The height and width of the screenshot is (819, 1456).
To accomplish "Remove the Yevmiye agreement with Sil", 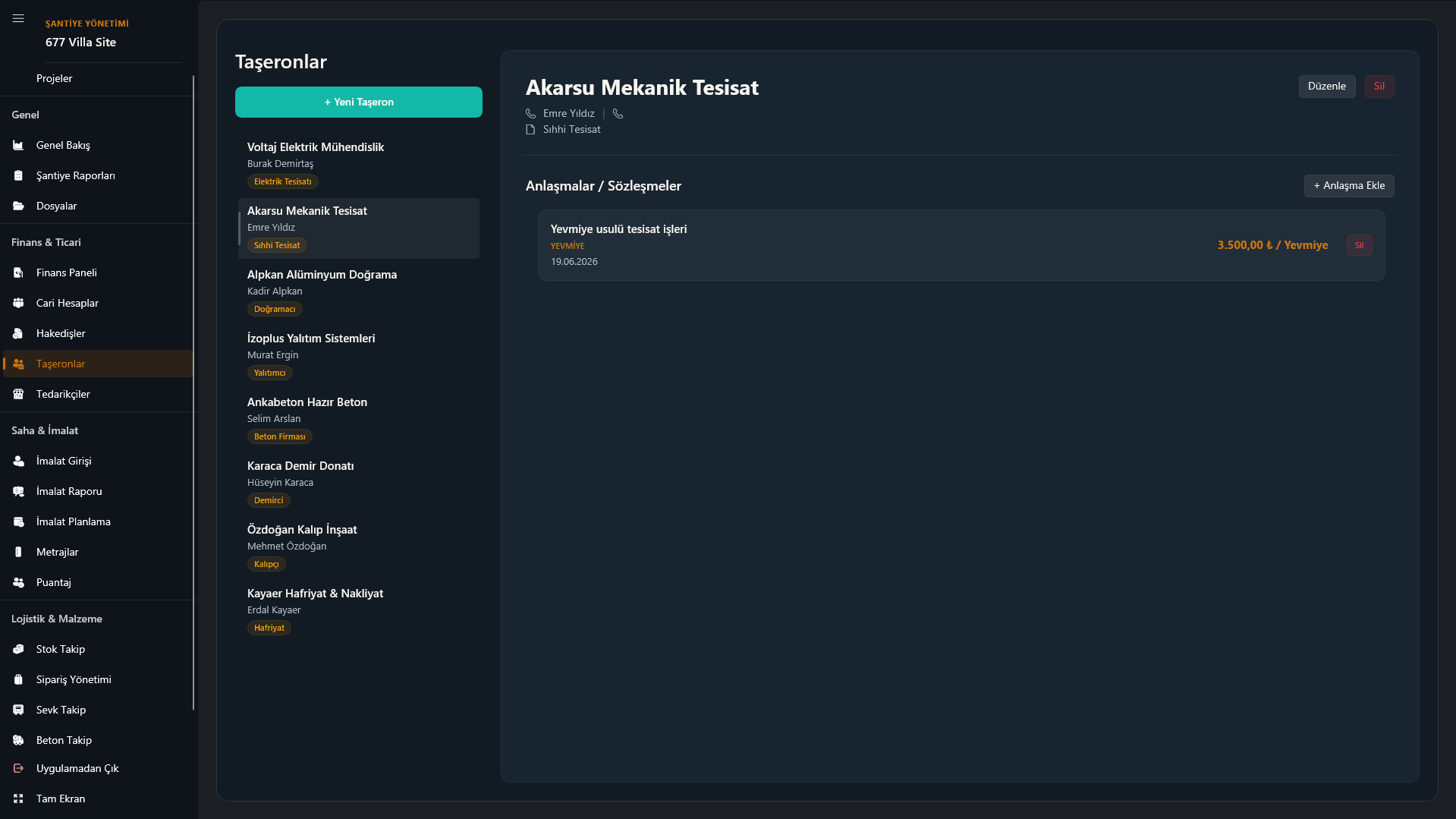I will pos(1359,245).
